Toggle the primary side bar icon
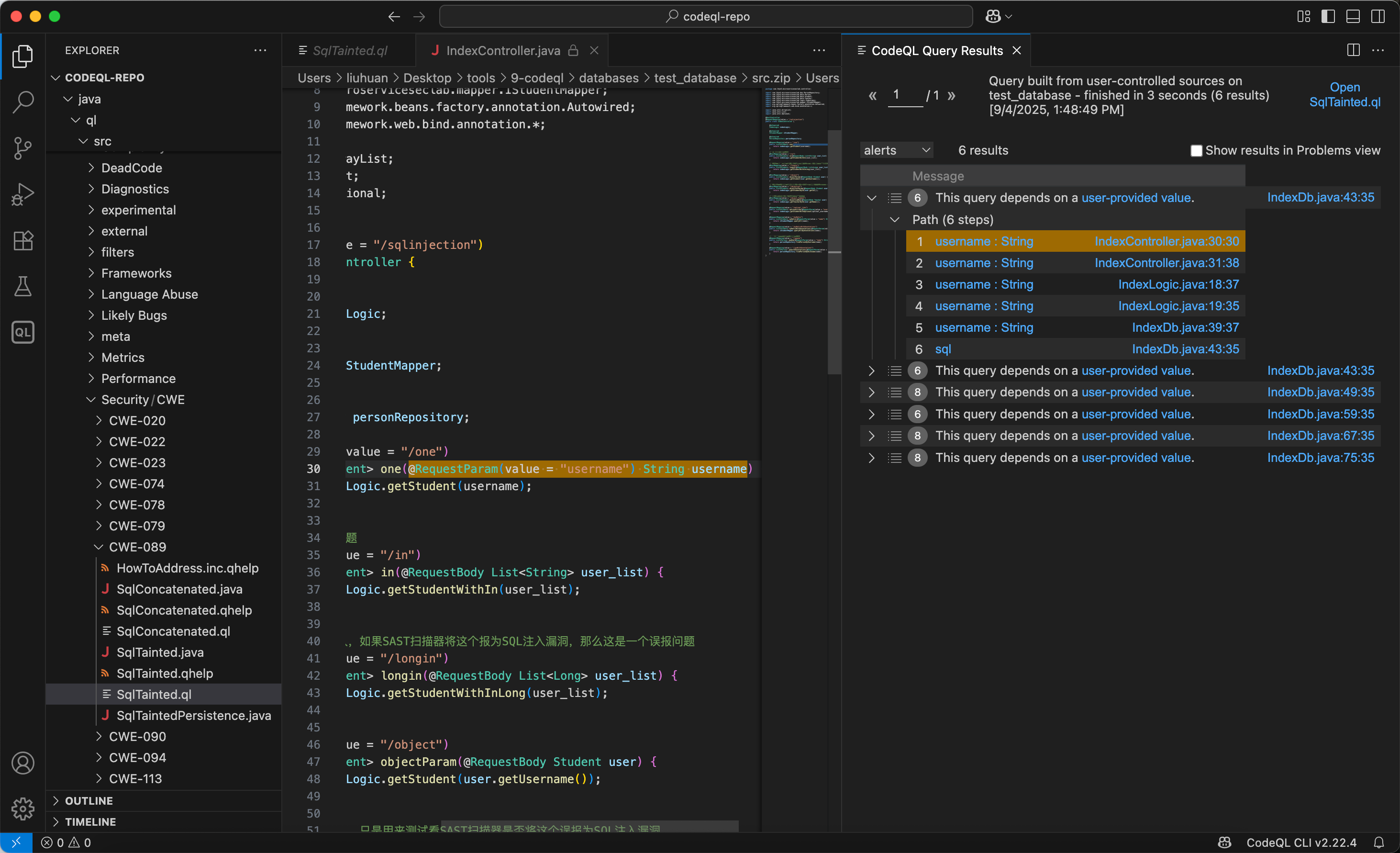 (1328, 16)
